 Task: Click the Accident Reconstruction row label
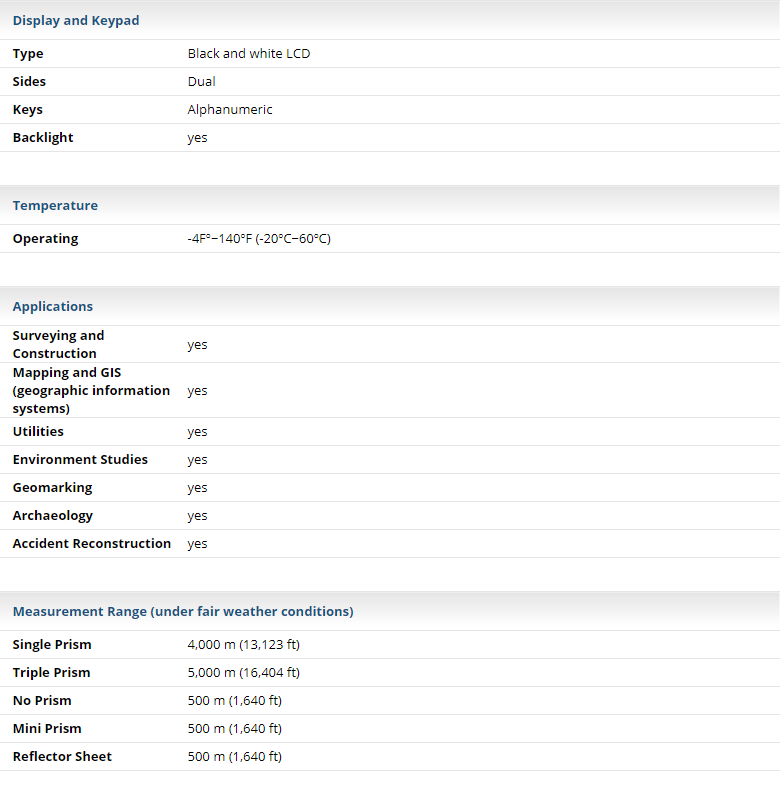pyautogui.click(x=92, y=544)
